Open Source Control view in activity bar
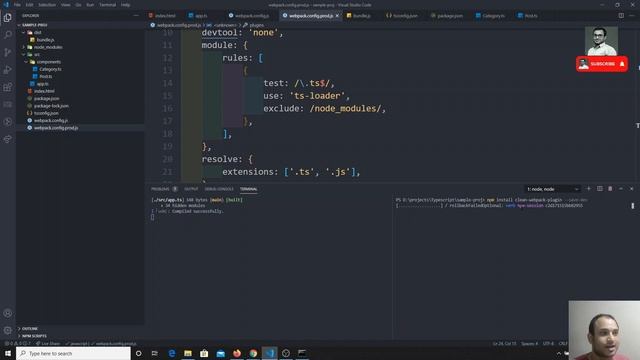Screen dimensions: 640x360 [7, 52]
